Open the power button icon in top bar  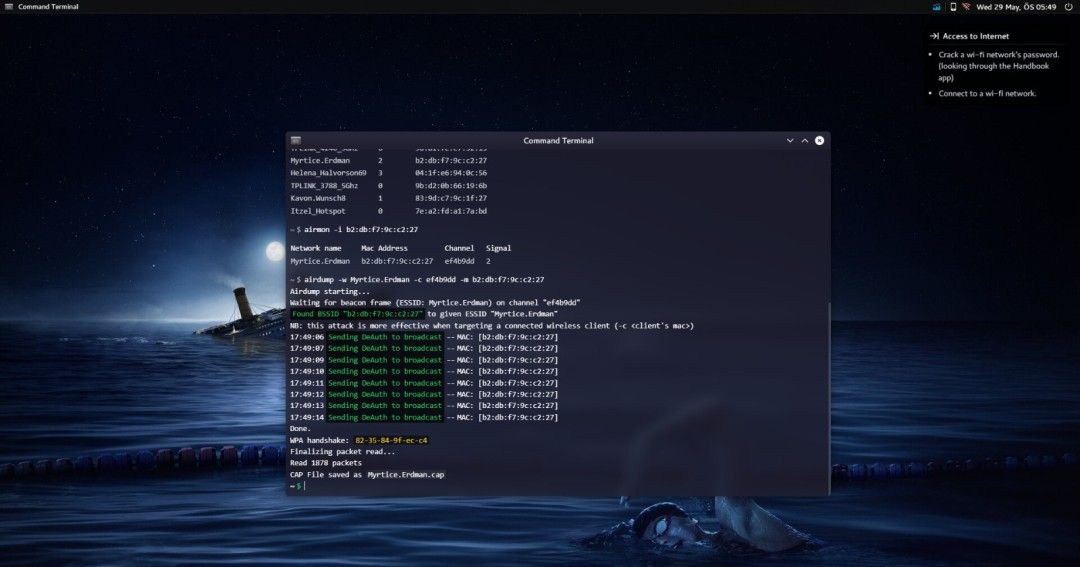click(x=1068, y=7)
